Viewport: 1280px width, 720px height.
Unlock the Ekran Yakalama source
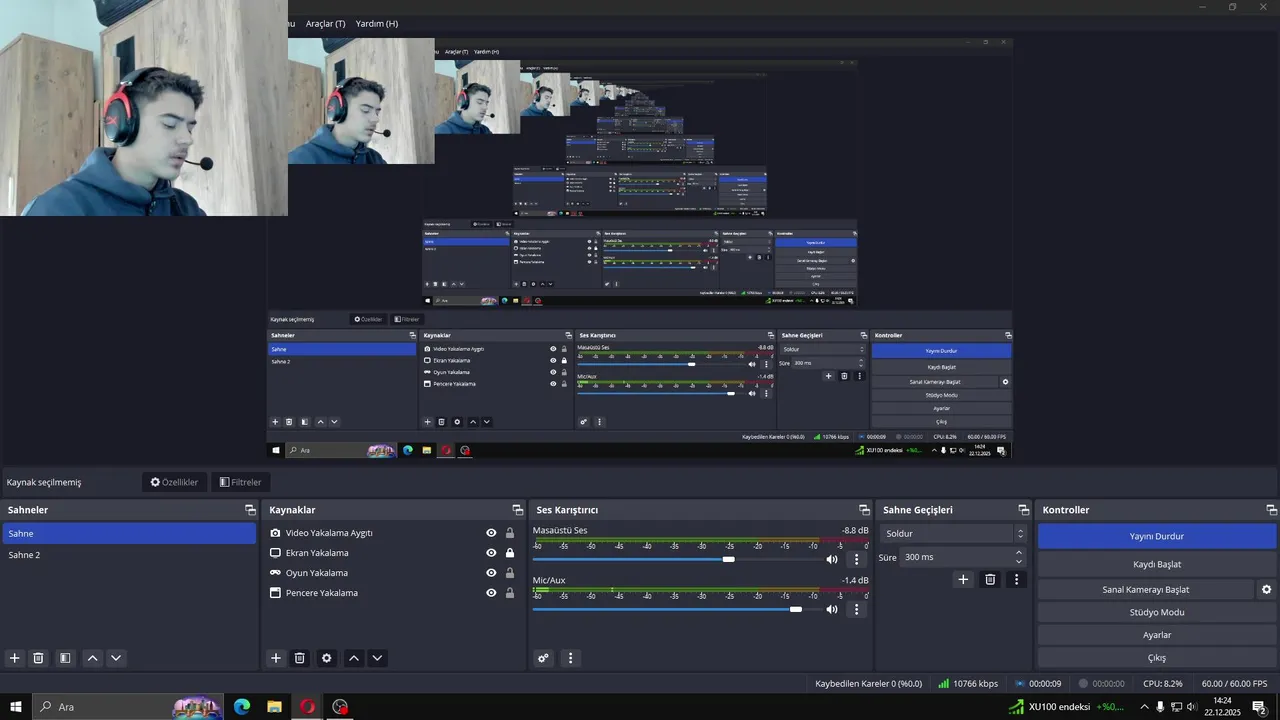510,553
